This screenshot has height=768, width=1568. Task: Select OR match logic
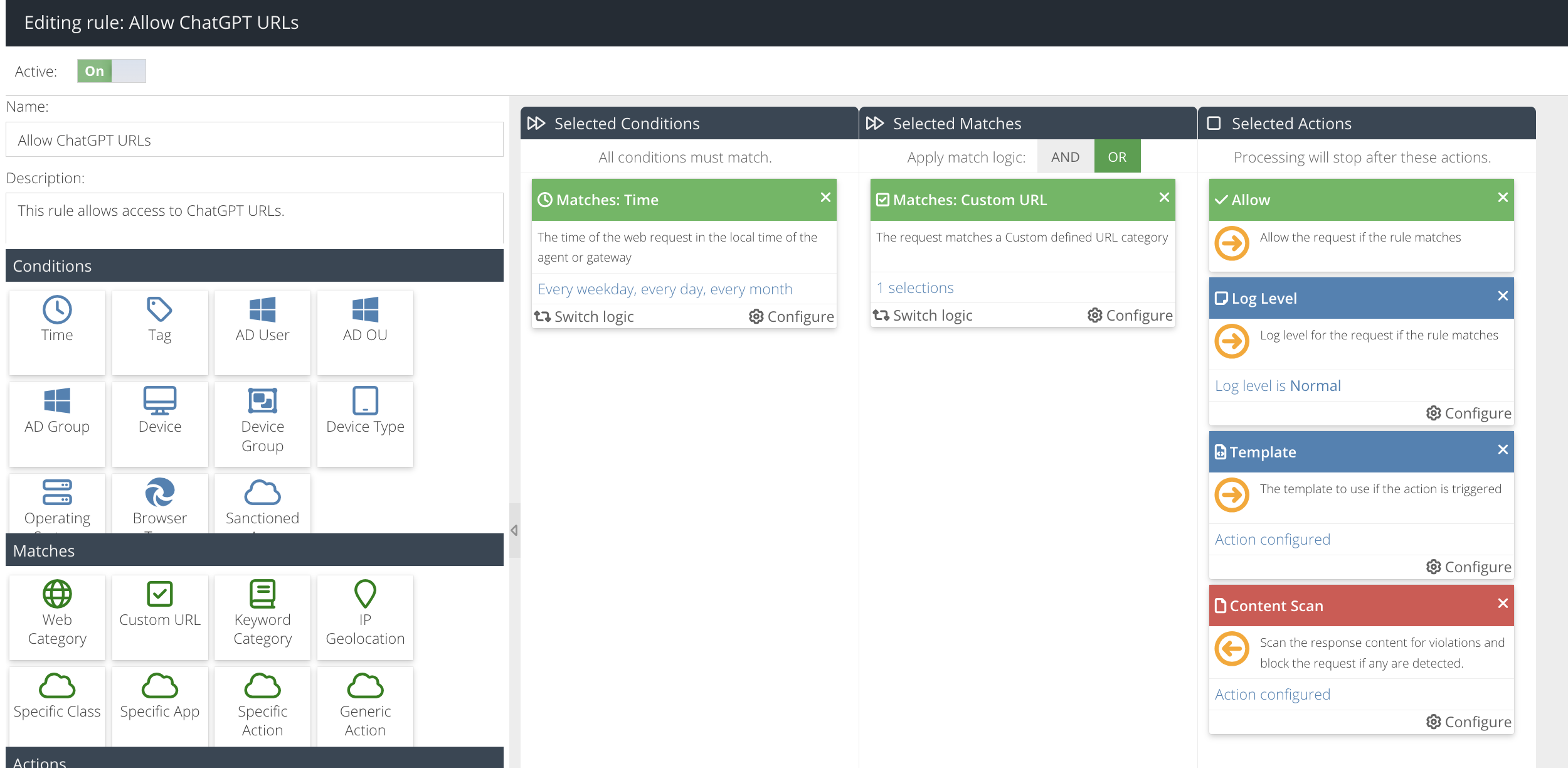click(x=1117, y=157)
